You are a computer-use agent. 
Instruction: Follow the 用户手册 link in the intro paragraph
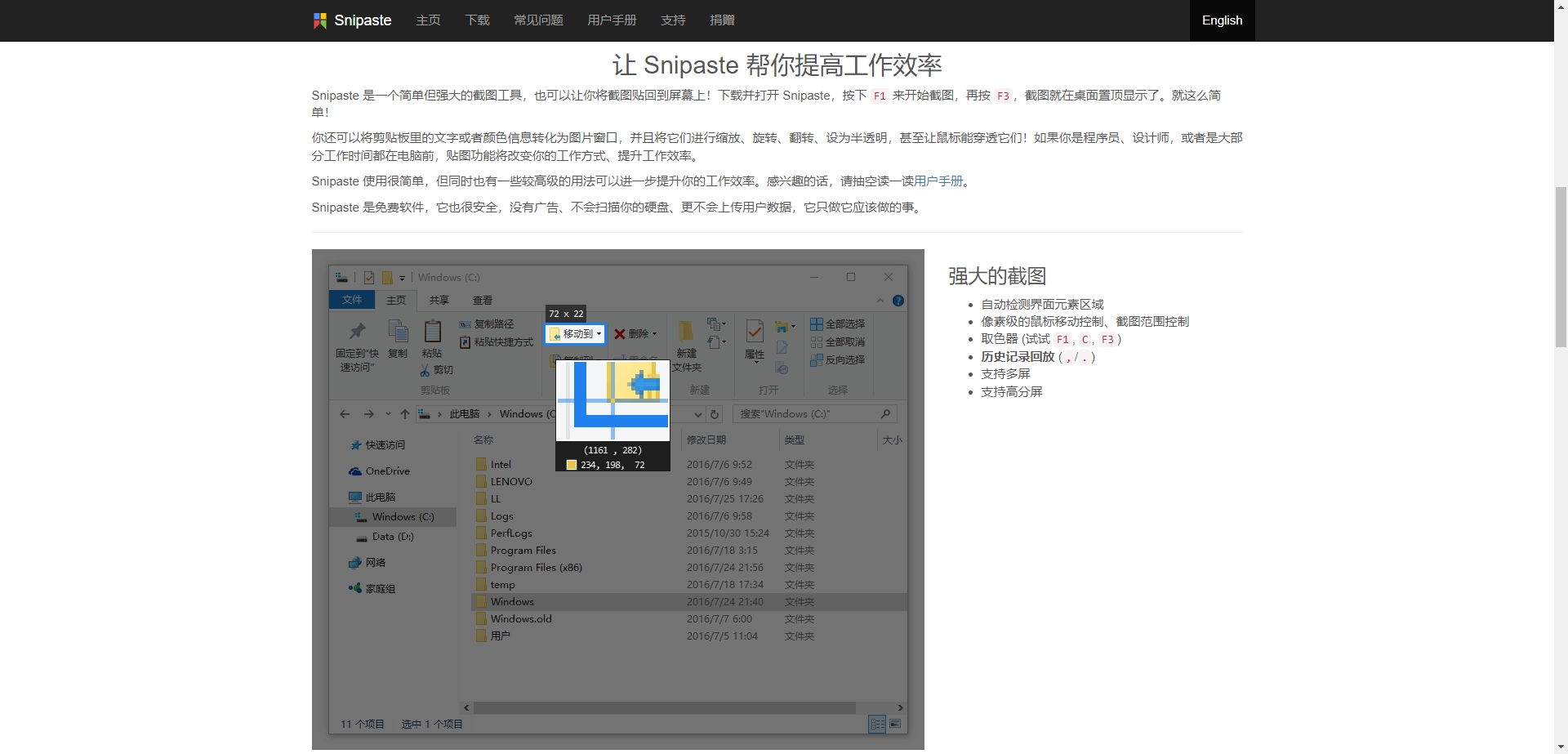938,181
